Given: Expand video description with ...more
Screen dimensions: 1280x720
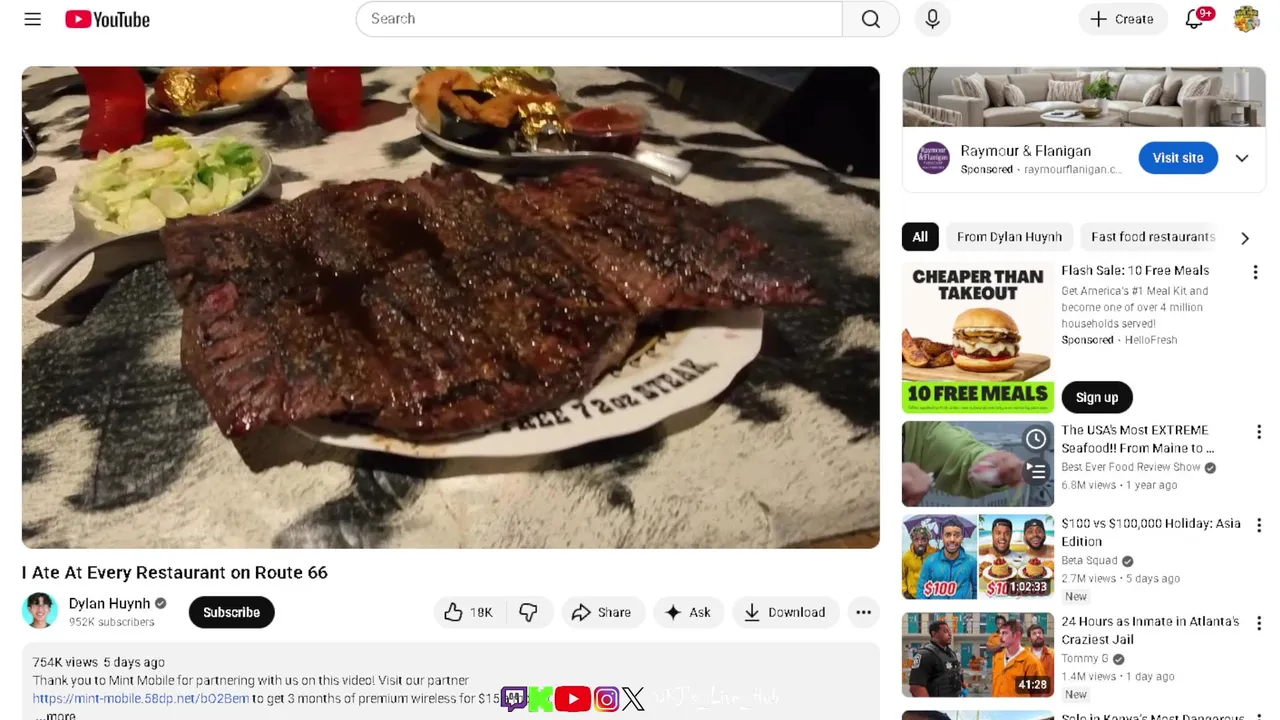Looking at the screenshot, I should [54, 715].
